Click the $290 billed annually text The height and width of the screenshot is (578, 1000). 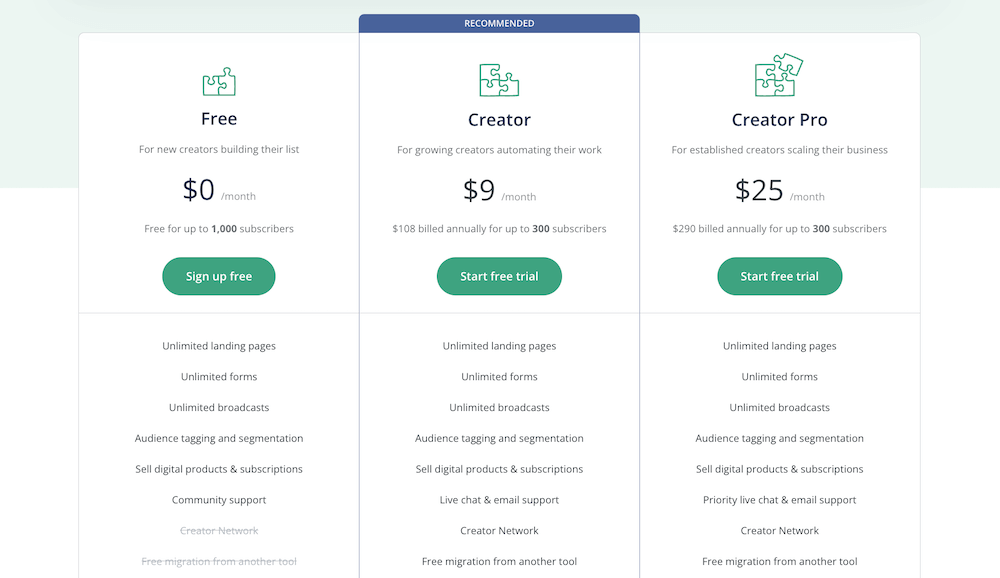(x=779, y=229)
